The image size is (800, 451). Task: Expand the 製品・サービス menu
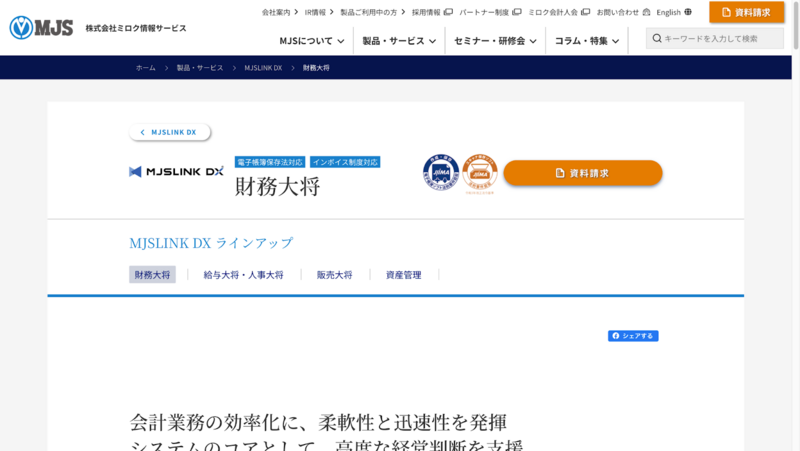coord(399,41)
